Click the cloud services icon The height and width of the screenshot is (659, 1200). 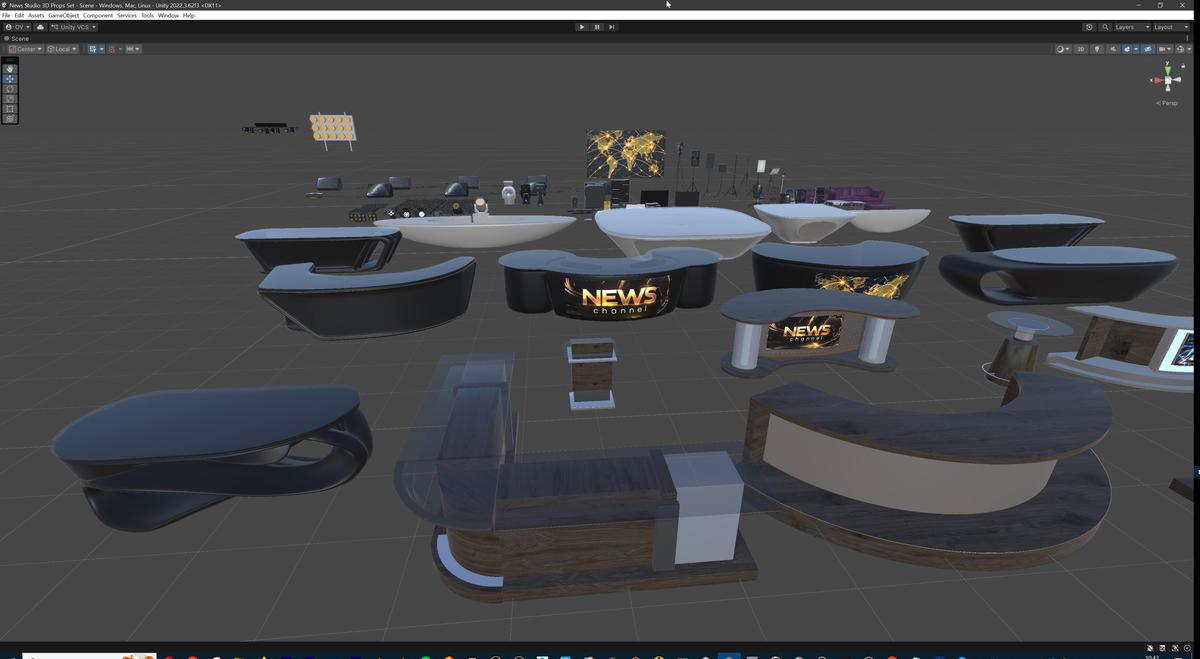coord(40,27)
